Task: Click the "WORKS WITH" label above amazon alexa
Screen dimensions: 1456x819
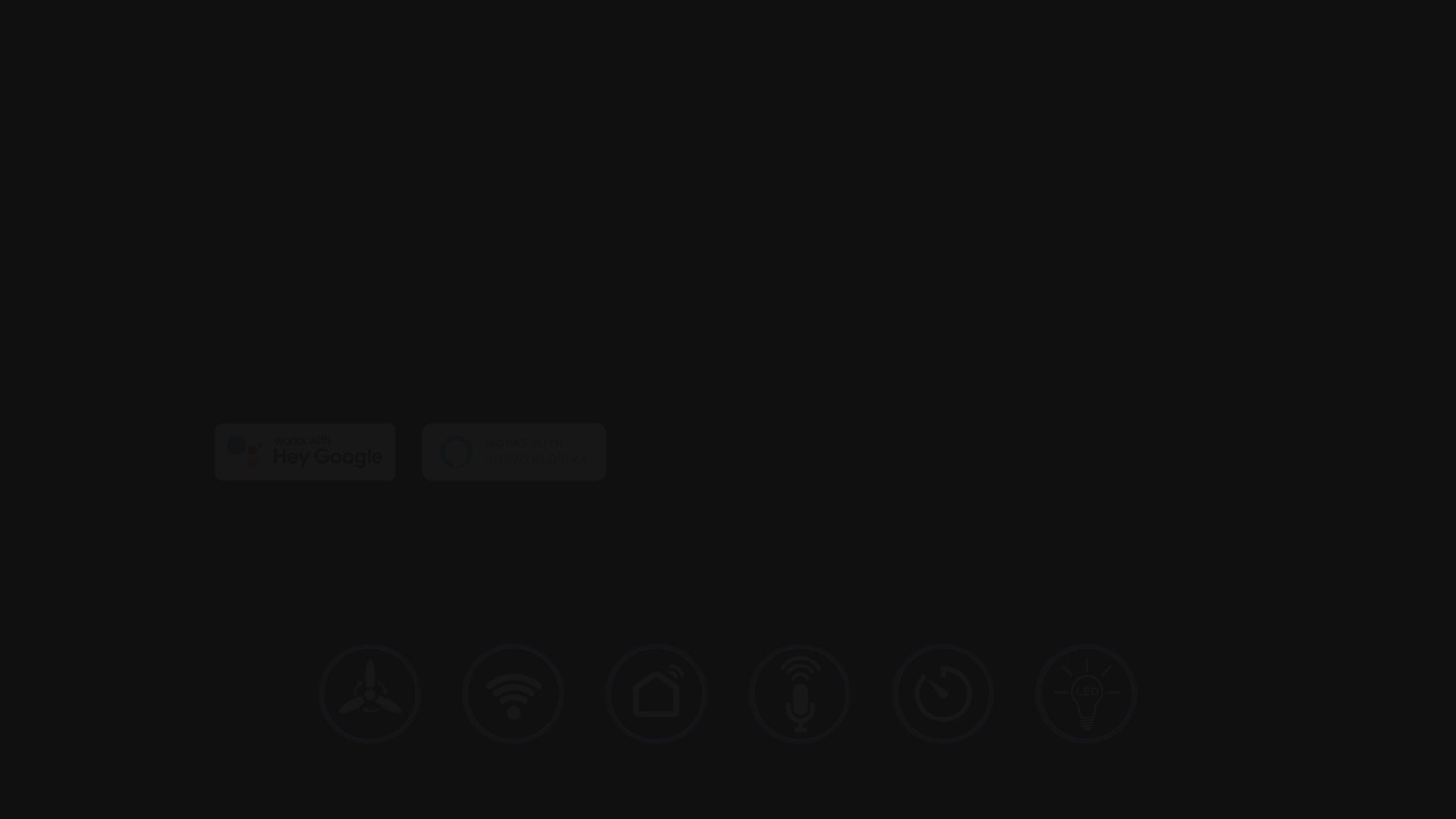Action: tap(524, 443)
